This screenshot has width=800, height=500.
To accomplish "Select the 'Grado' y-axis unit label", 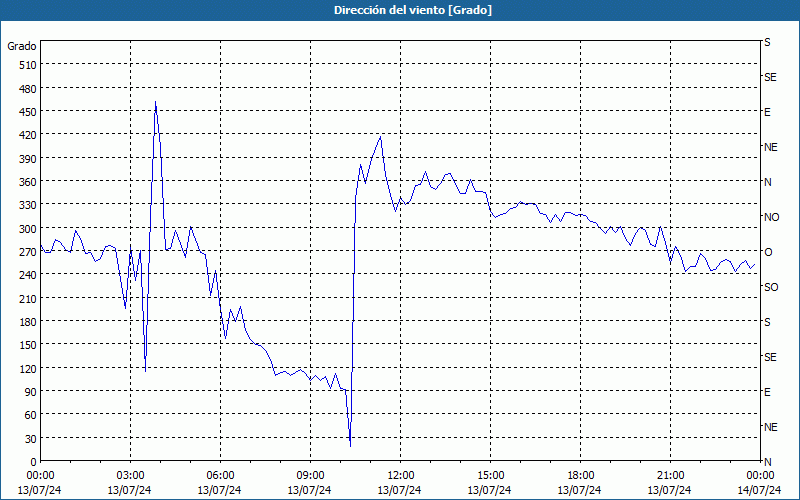I will coord(22,46).
